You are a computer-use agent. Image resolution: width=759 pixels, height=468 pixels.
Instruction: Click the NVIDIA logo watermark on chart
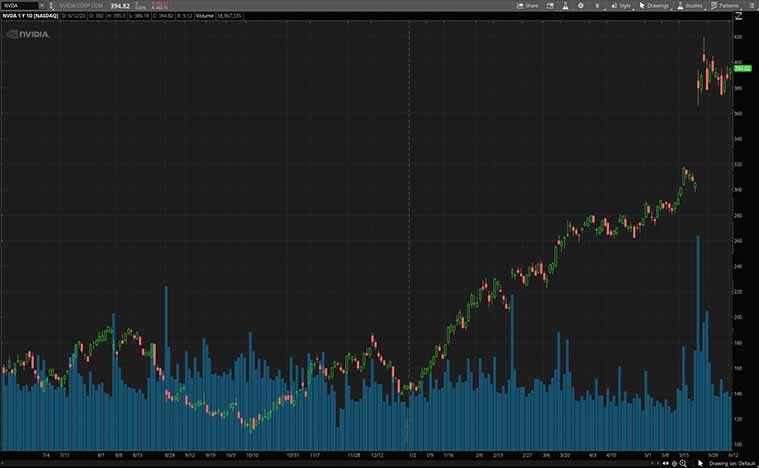click(x=27, y=34)
